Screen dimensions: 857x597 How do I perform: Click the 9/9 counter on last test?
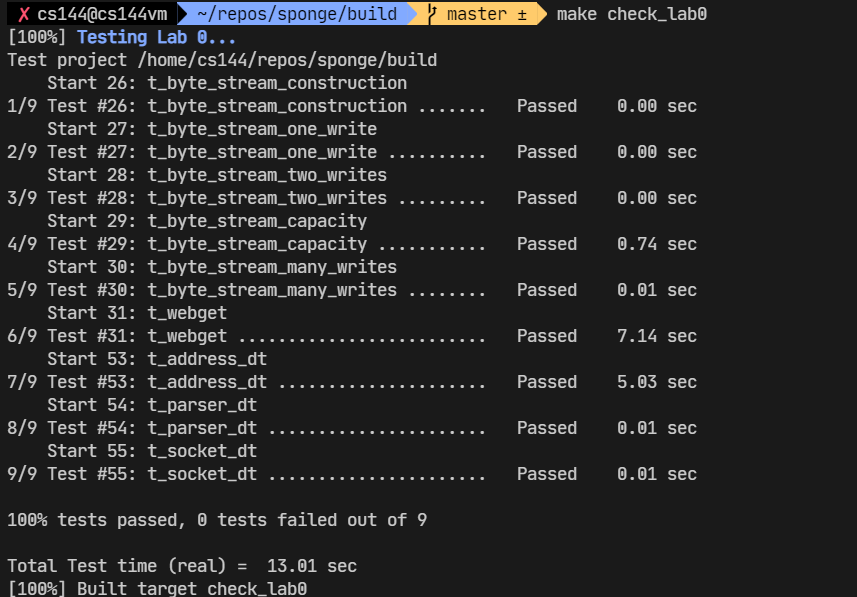click(22, 474)
